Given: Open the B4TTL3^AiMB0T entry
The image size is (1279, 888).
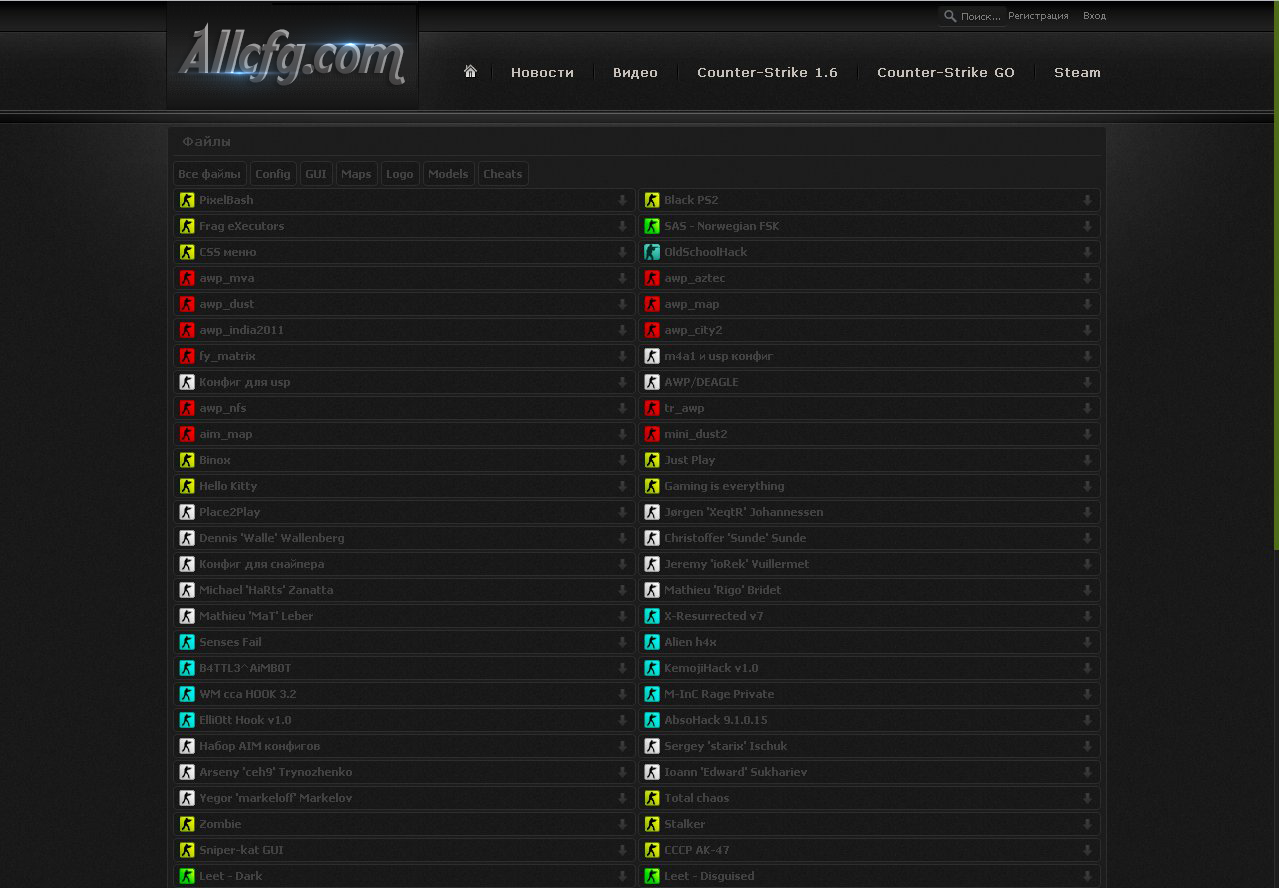Looking at the screenshot, I should 403,668.
